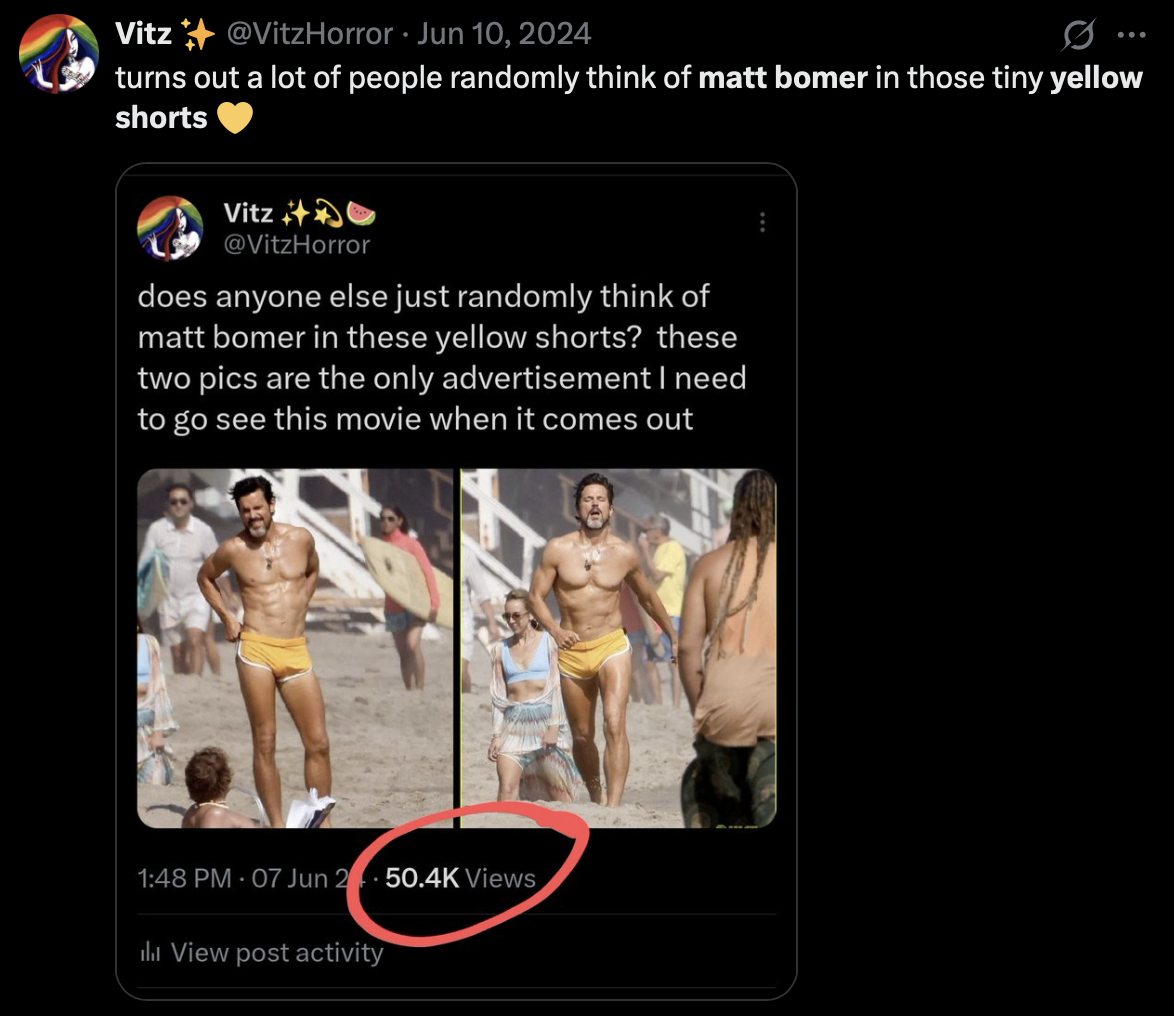
Task: Open the right beach photo thumbnail
Action: [619, 648]
